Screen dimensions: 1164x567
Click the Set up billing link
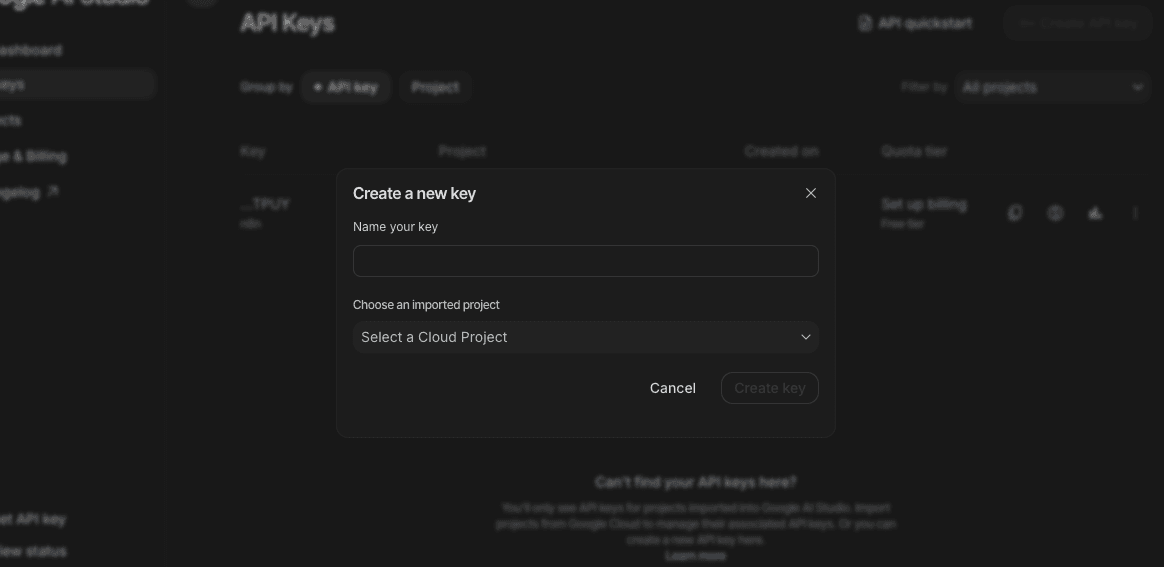point(923,204)
